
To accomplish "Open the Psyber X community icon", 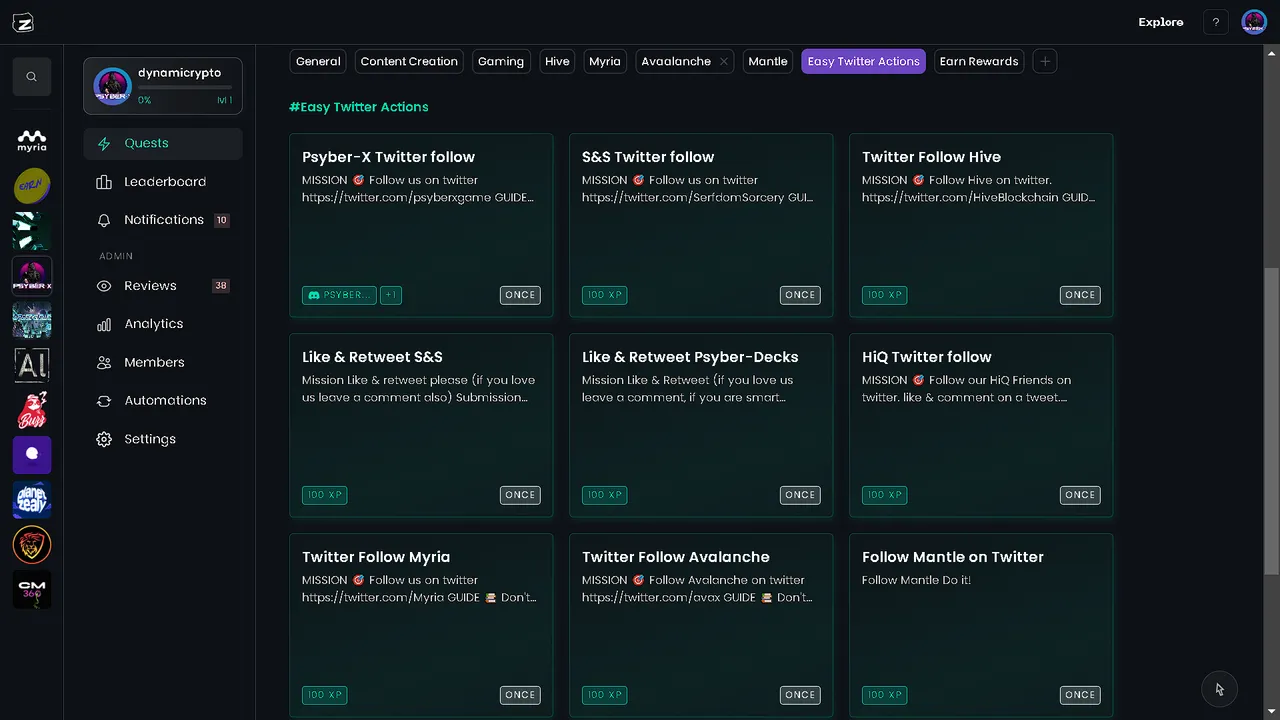I will pyautogui.click(x=32, y=275).
